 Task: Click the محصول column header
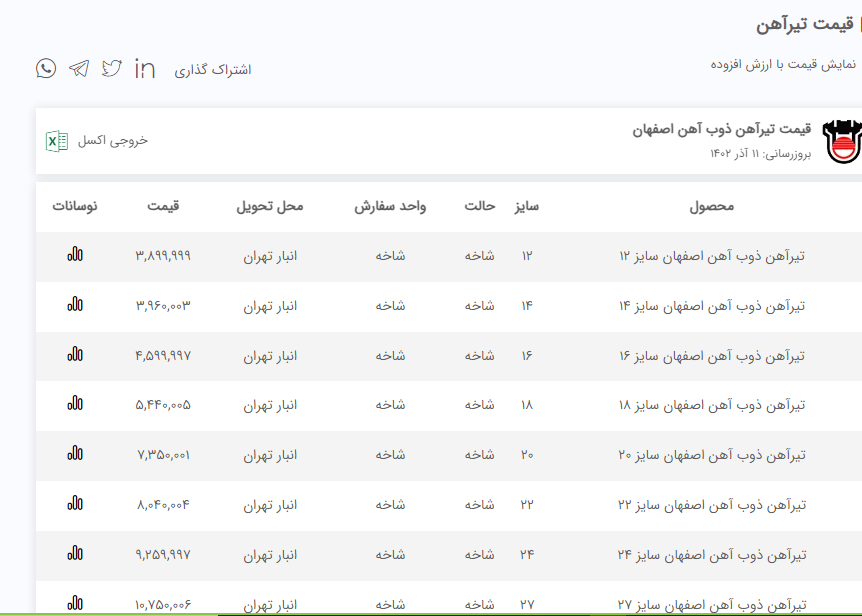(712, 206)
